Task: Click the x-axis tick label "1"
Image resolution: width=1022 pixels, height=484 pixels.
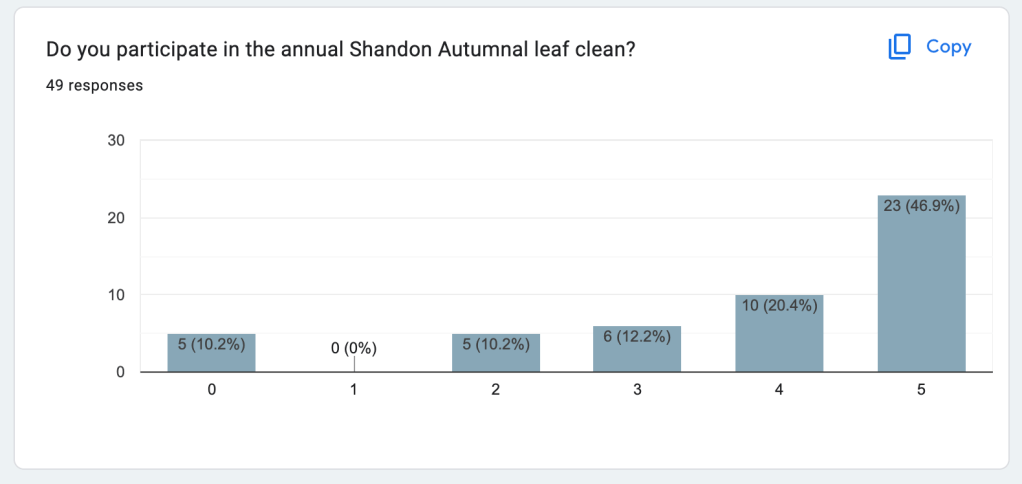Action: (353, 391)
